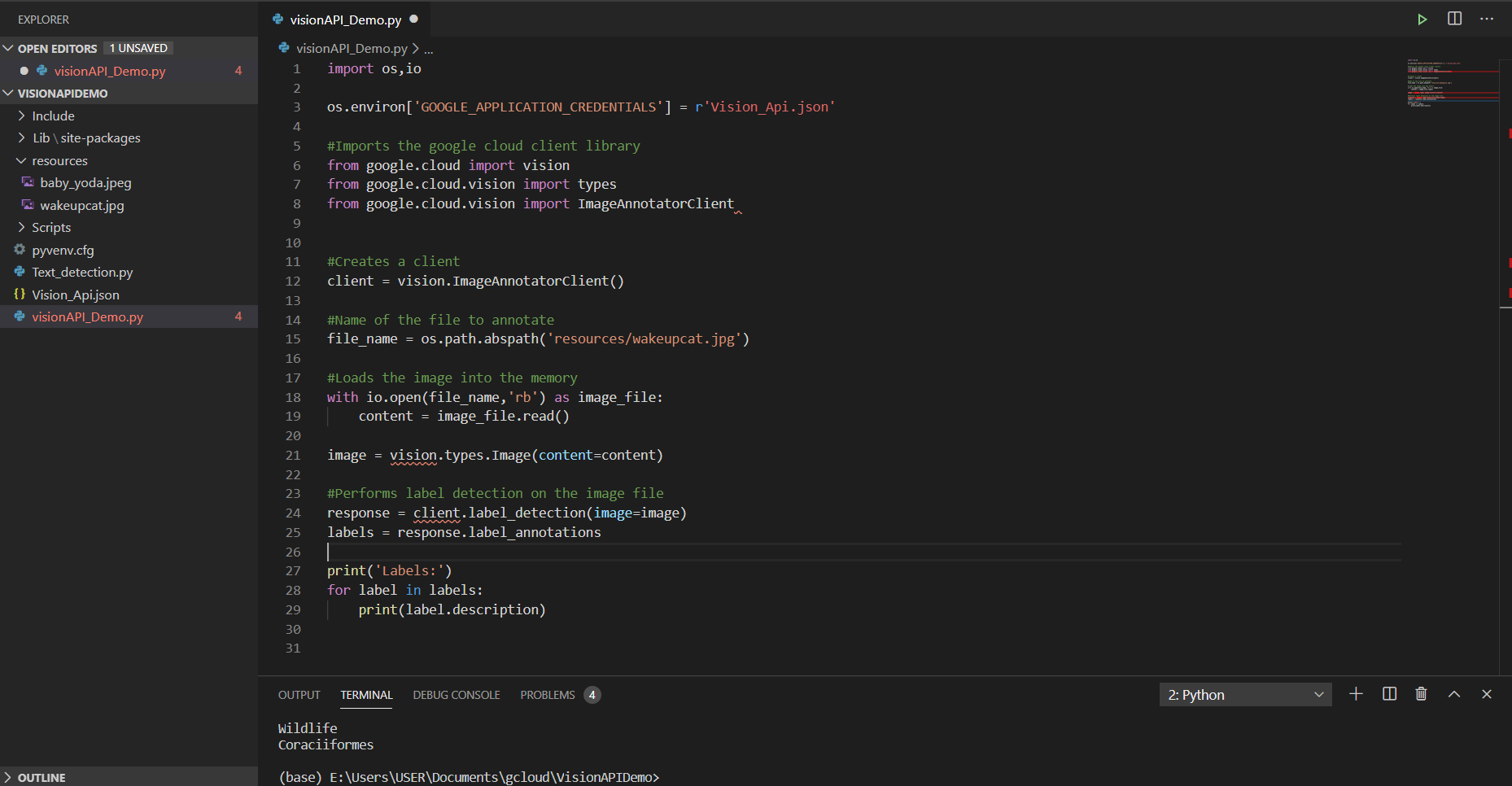
Task: Open the PROBLEMS tab
Action: [x=548, y=695]
